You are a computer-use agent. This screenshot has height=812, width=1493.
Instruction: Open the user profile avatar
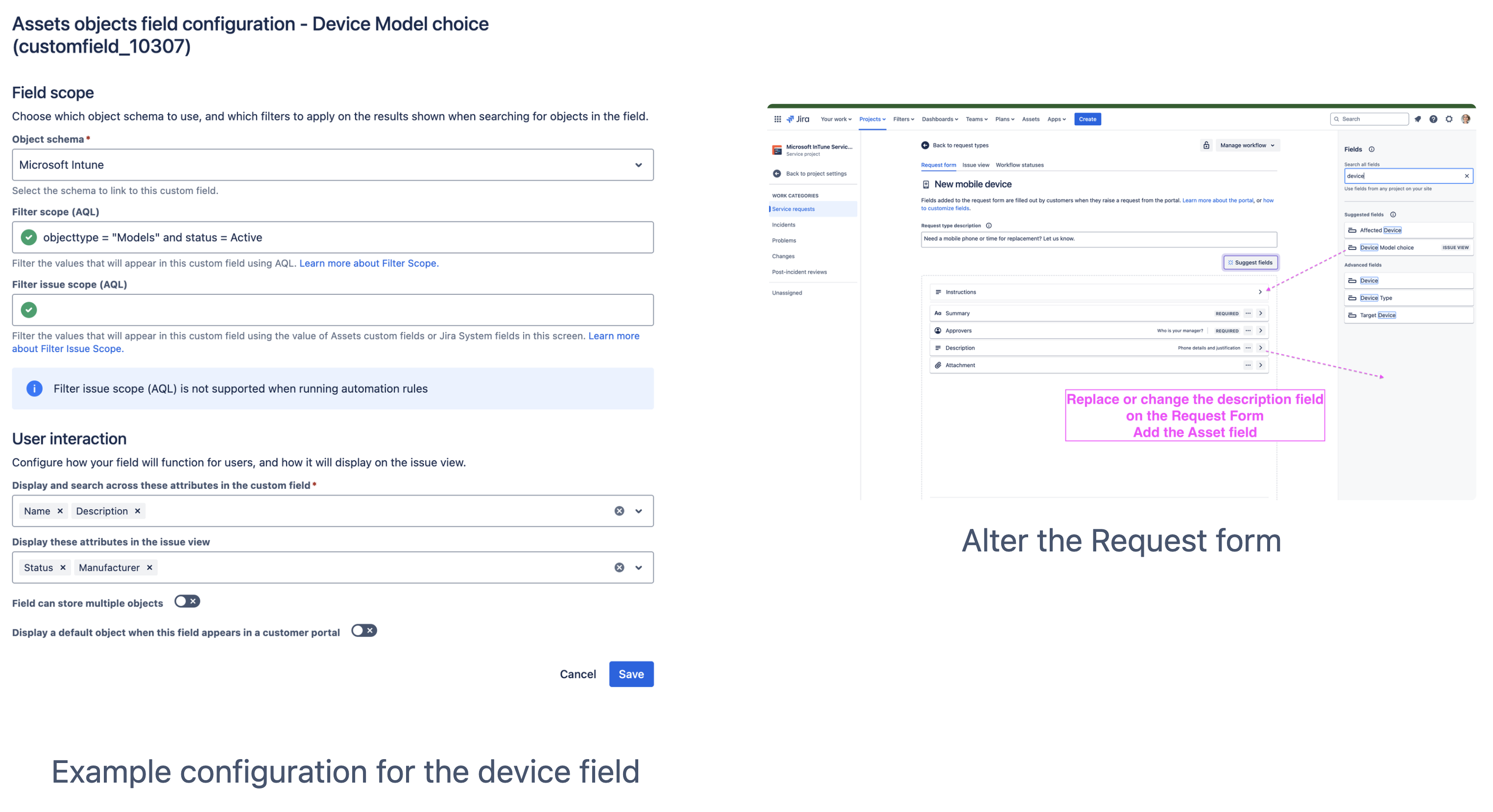(x=1466, y=119)
